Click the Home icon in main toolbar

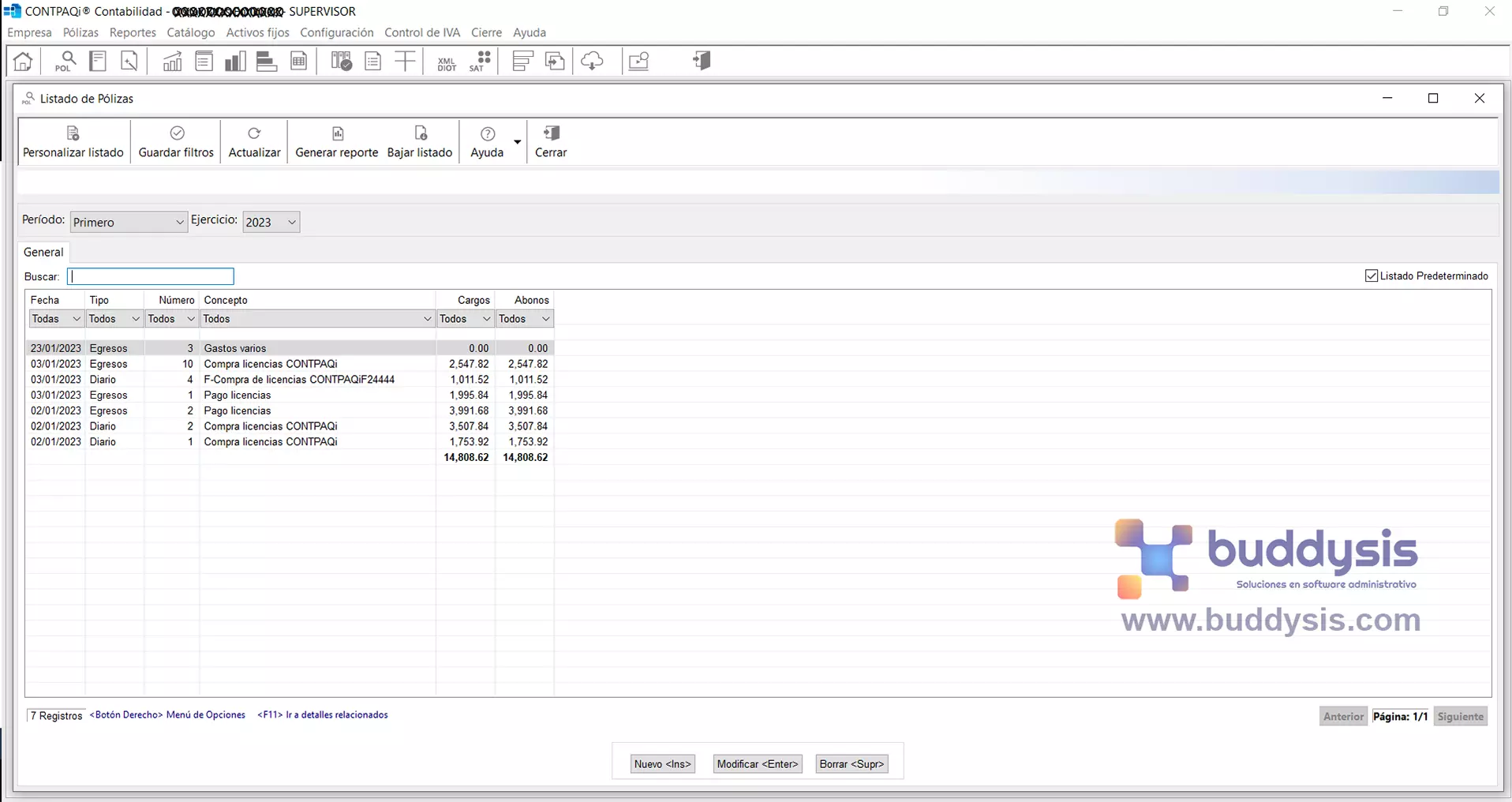(23, 61)
